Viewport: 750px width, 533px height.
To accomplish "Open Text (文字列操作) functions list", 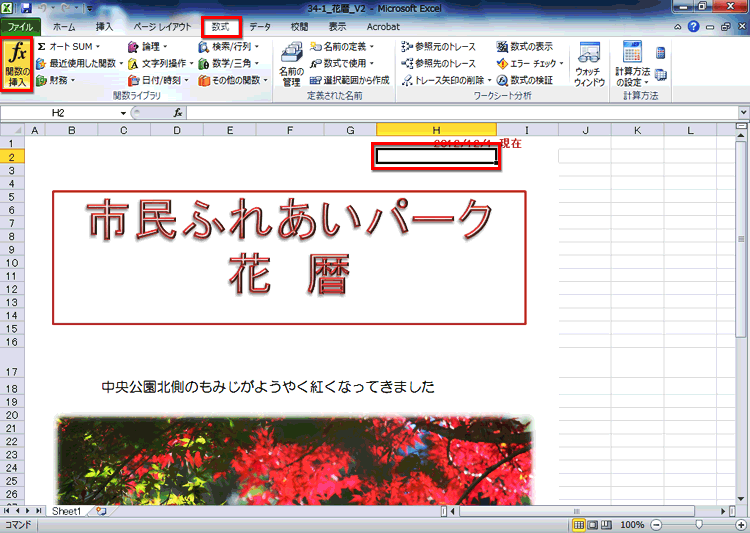I will [x=161, y=63].
